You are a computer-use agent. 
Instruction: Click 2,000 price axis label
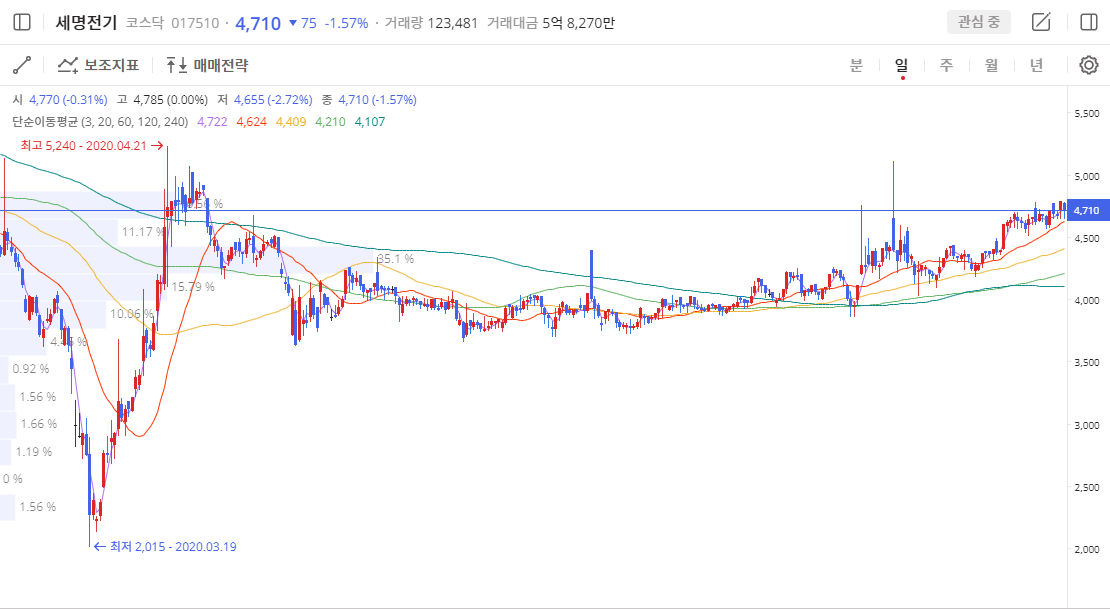[1087, 549]
